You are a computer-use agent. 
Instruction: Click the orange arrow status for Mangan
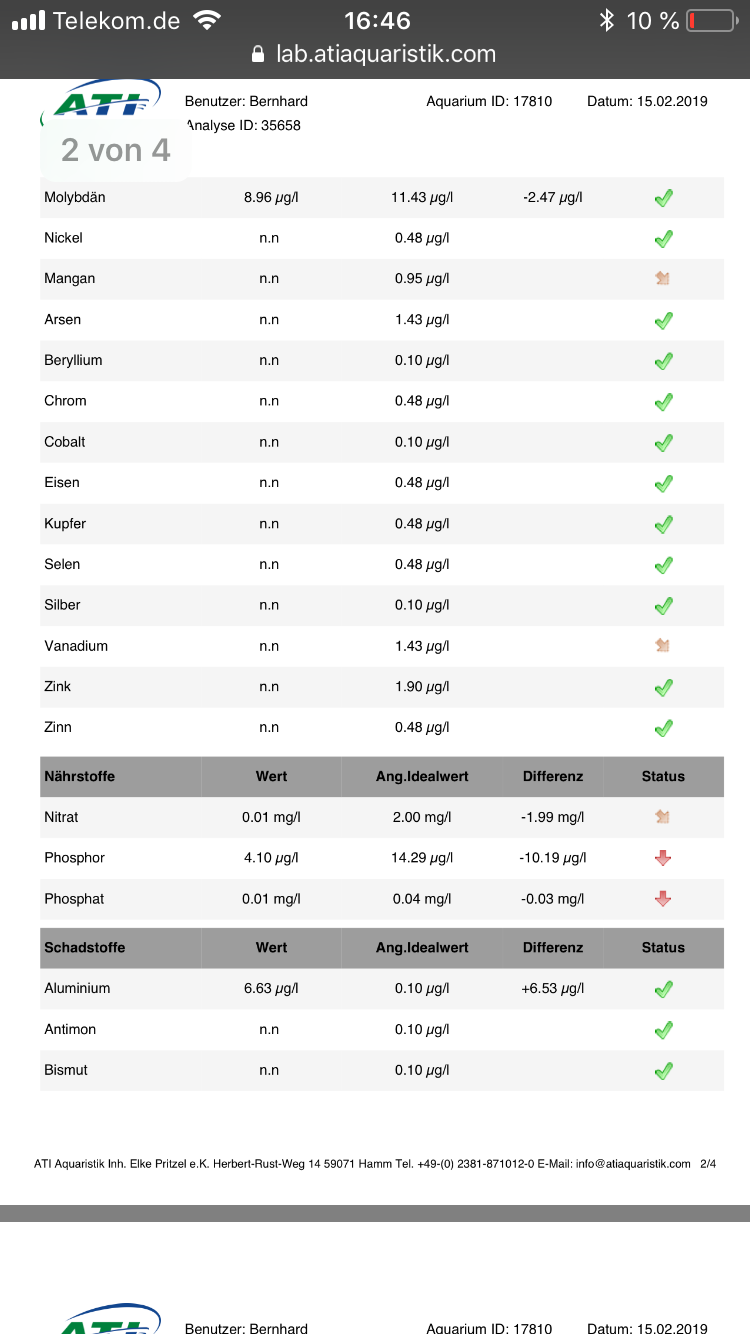coord(662,279)
